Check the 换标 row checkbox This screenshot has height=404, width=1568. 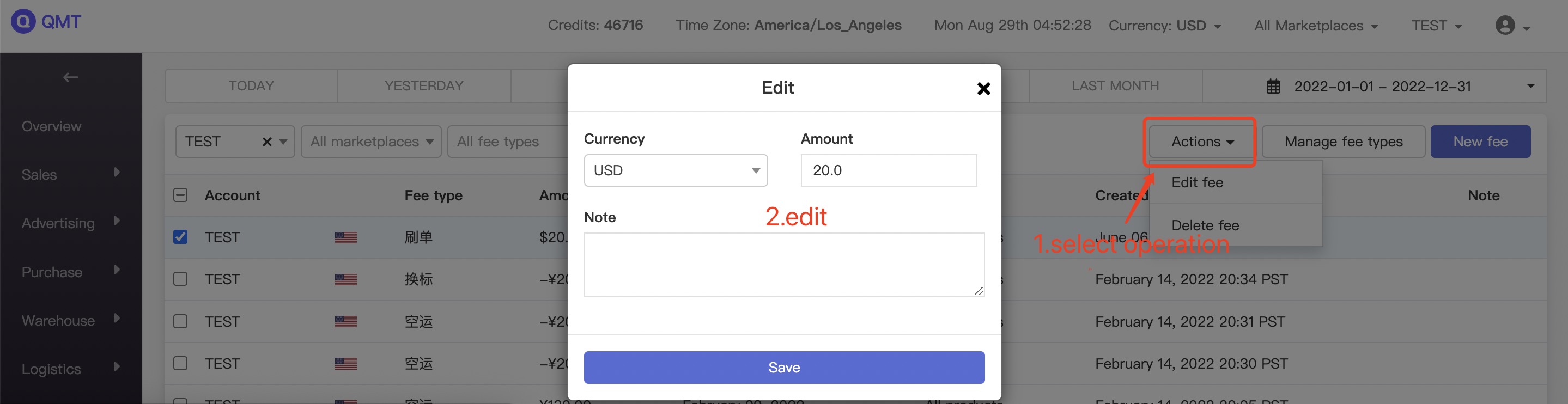[x=180, y=279]
